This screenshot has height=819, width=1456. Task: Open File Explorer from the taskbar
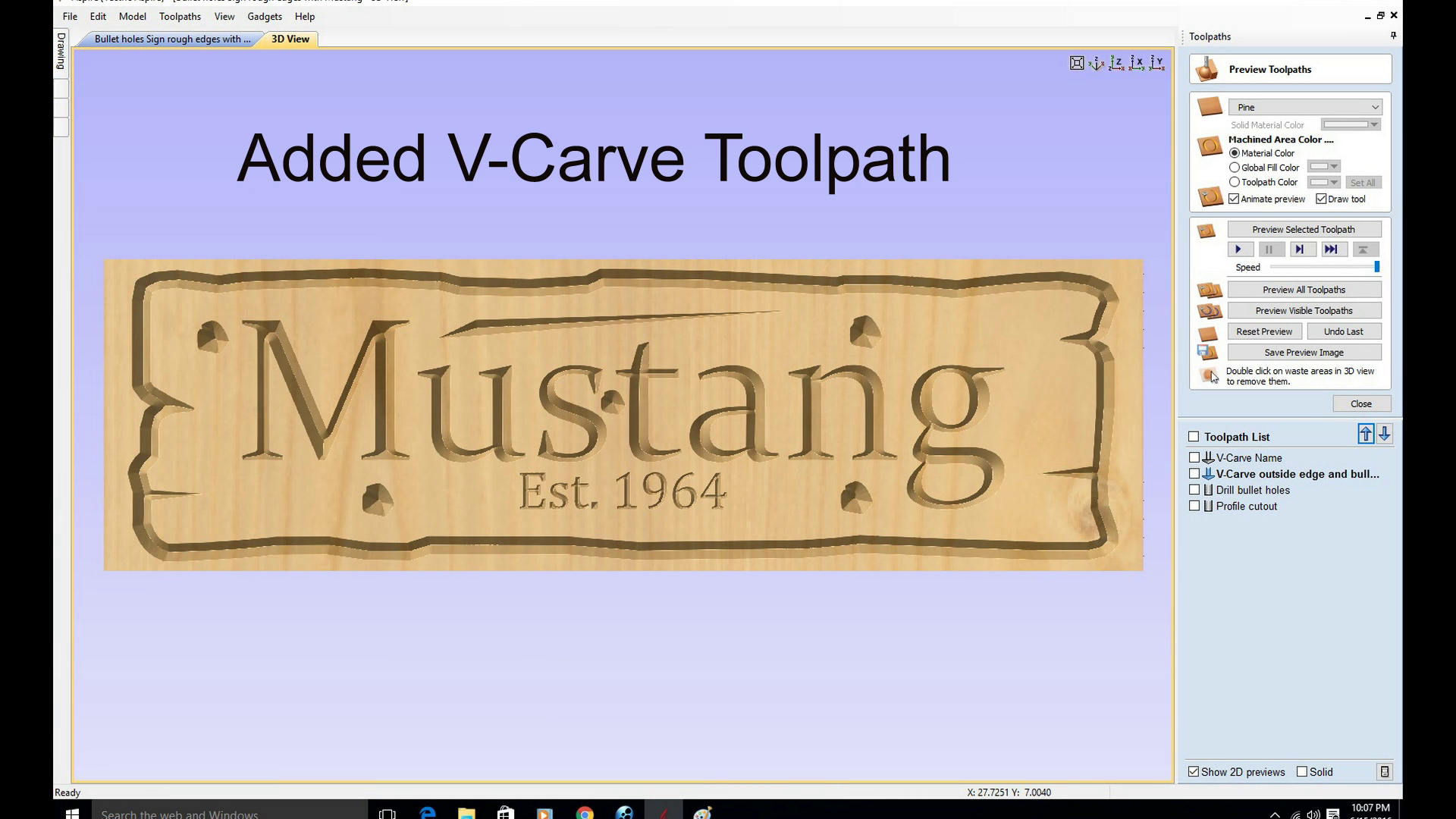pyautogui.click(x=466, y=813)
